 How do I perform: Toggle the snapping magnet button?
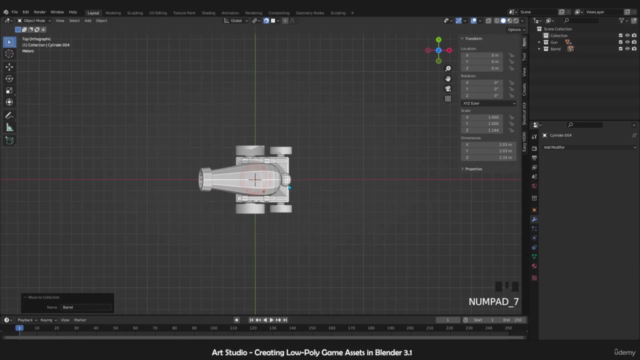266,21
